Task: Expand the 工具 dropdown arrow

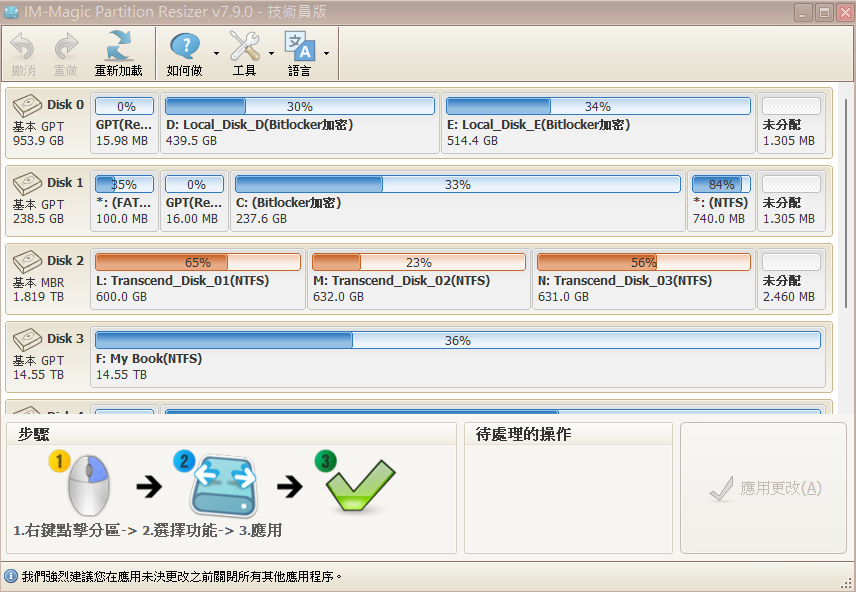Action: click(272, 52)
